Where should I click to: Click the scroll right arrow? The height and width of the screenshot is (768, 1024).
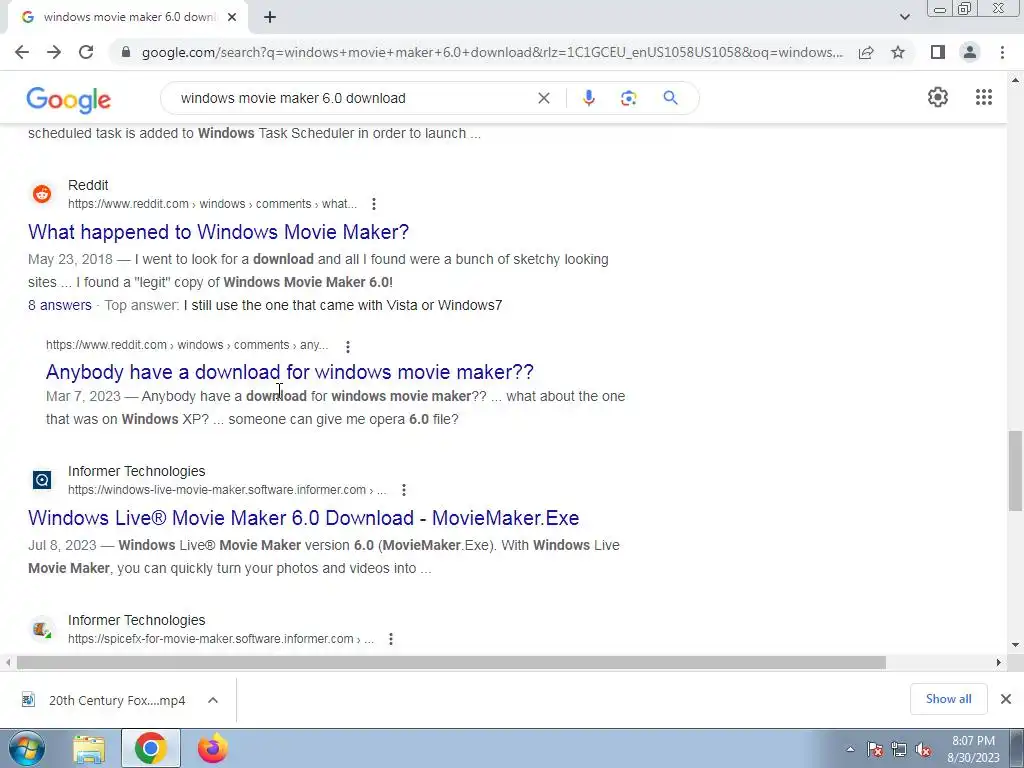(x=999, y=662)
